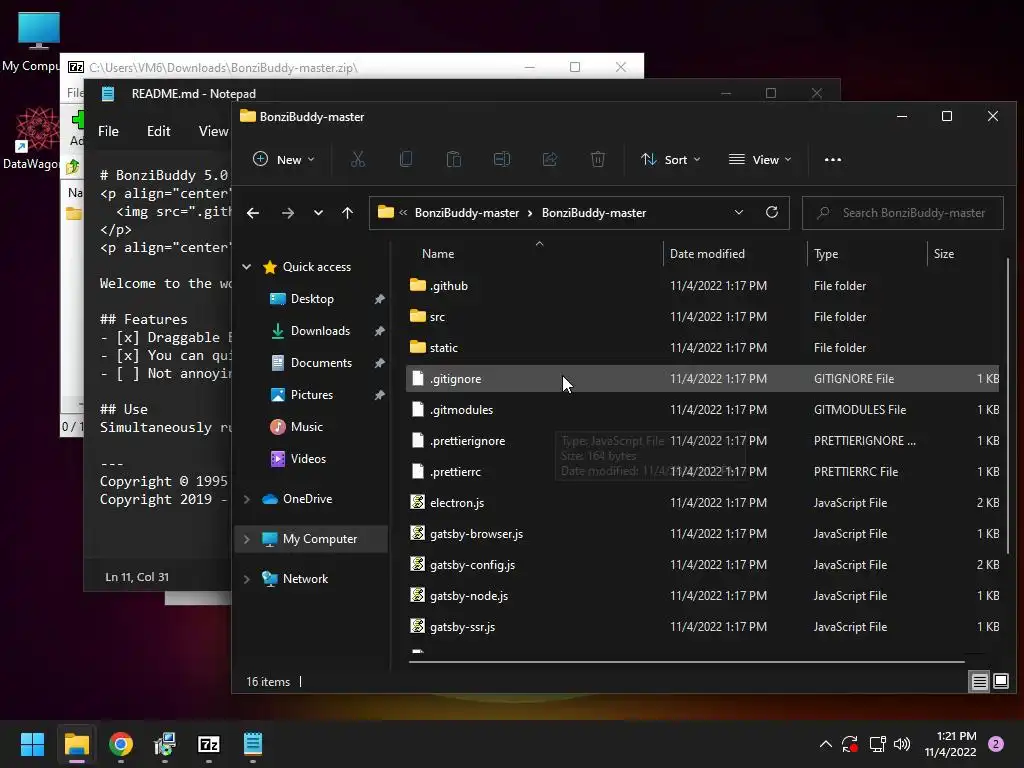
Task: Open 7-Zip from the taskbar
Action: click(x=209, y=744)
